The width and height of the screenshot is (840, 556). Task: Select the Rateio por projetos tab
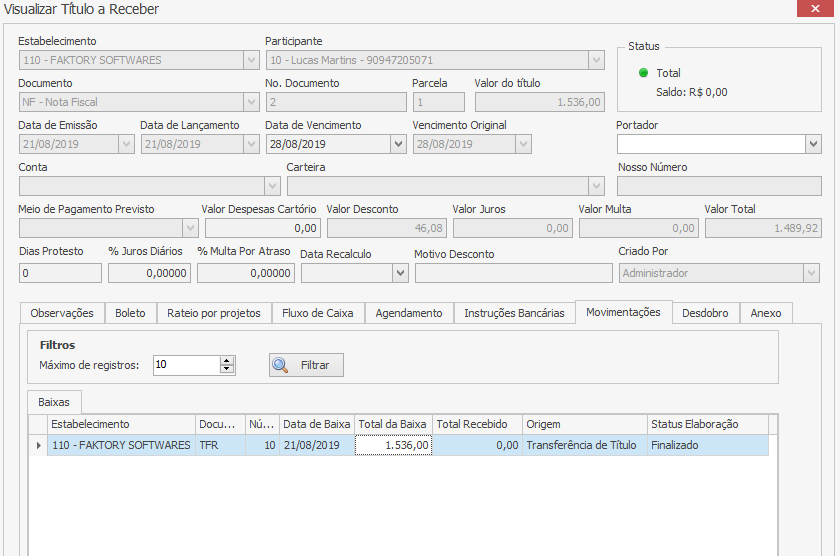(213, 313)
